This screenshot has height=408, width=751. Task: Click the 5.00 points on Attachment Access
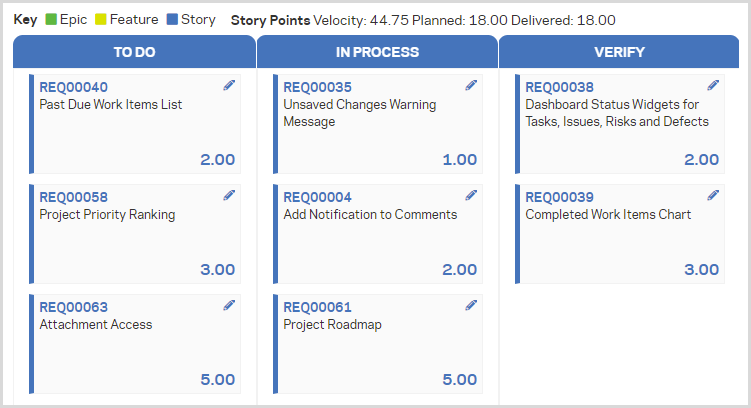pos(216,379)
